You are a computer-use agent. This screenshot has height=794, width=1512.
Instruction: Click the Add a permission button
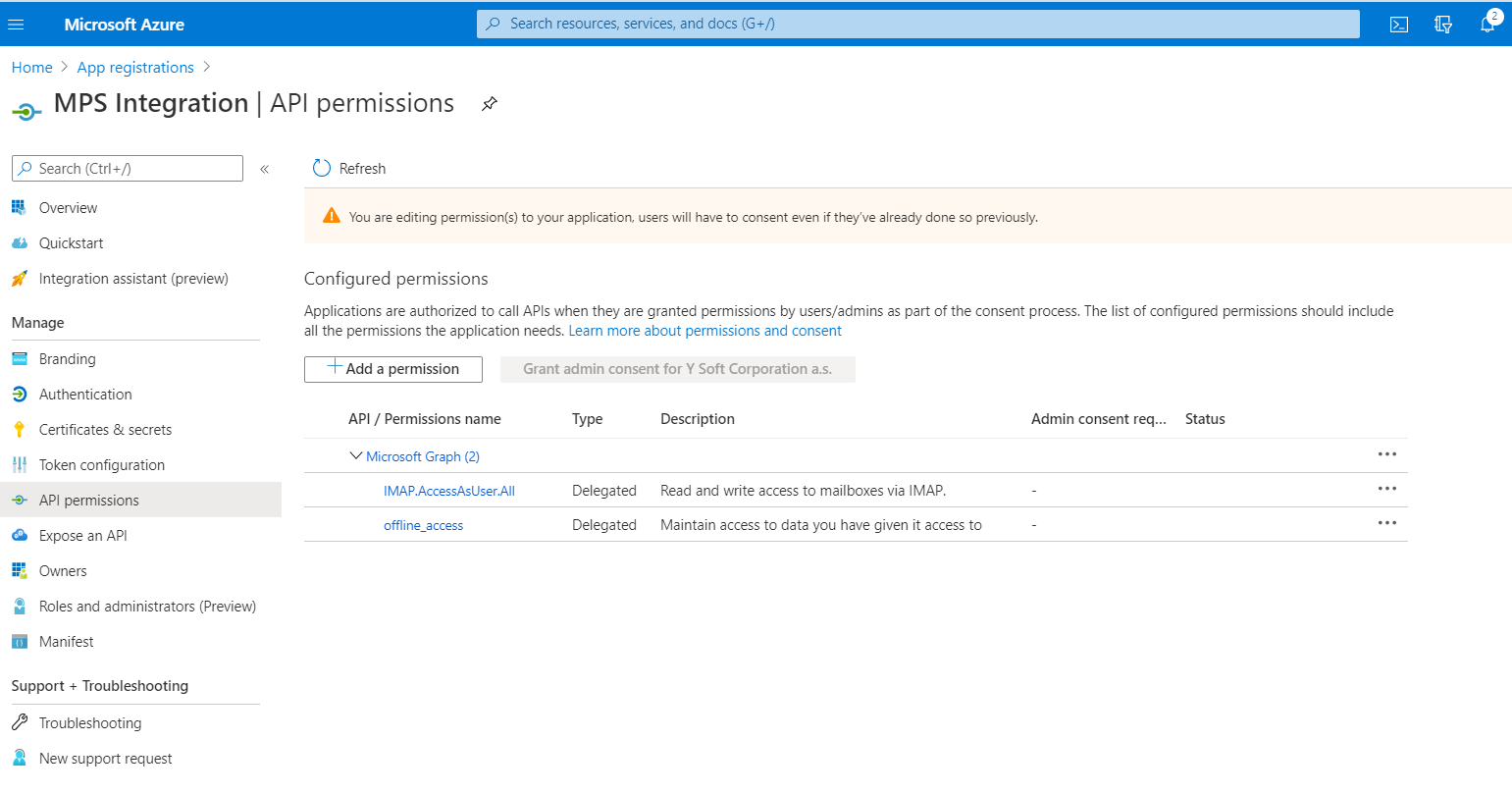[393, 369]
